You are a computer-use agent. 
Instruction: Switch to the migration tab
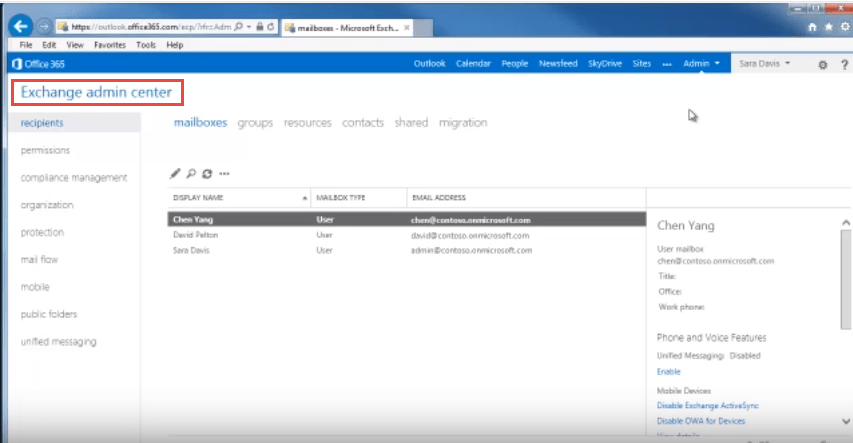463,123
